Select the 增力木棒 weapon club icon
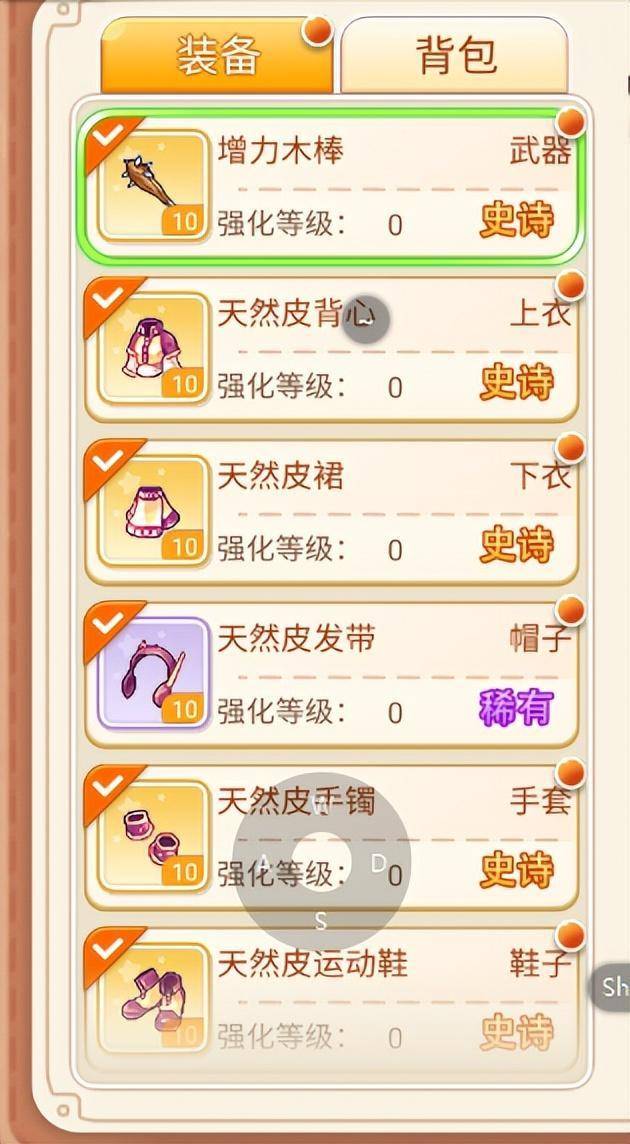Image resolution: width=630 pixels, height=1144 pixels. pyautogui.click(x=153, y=185)
